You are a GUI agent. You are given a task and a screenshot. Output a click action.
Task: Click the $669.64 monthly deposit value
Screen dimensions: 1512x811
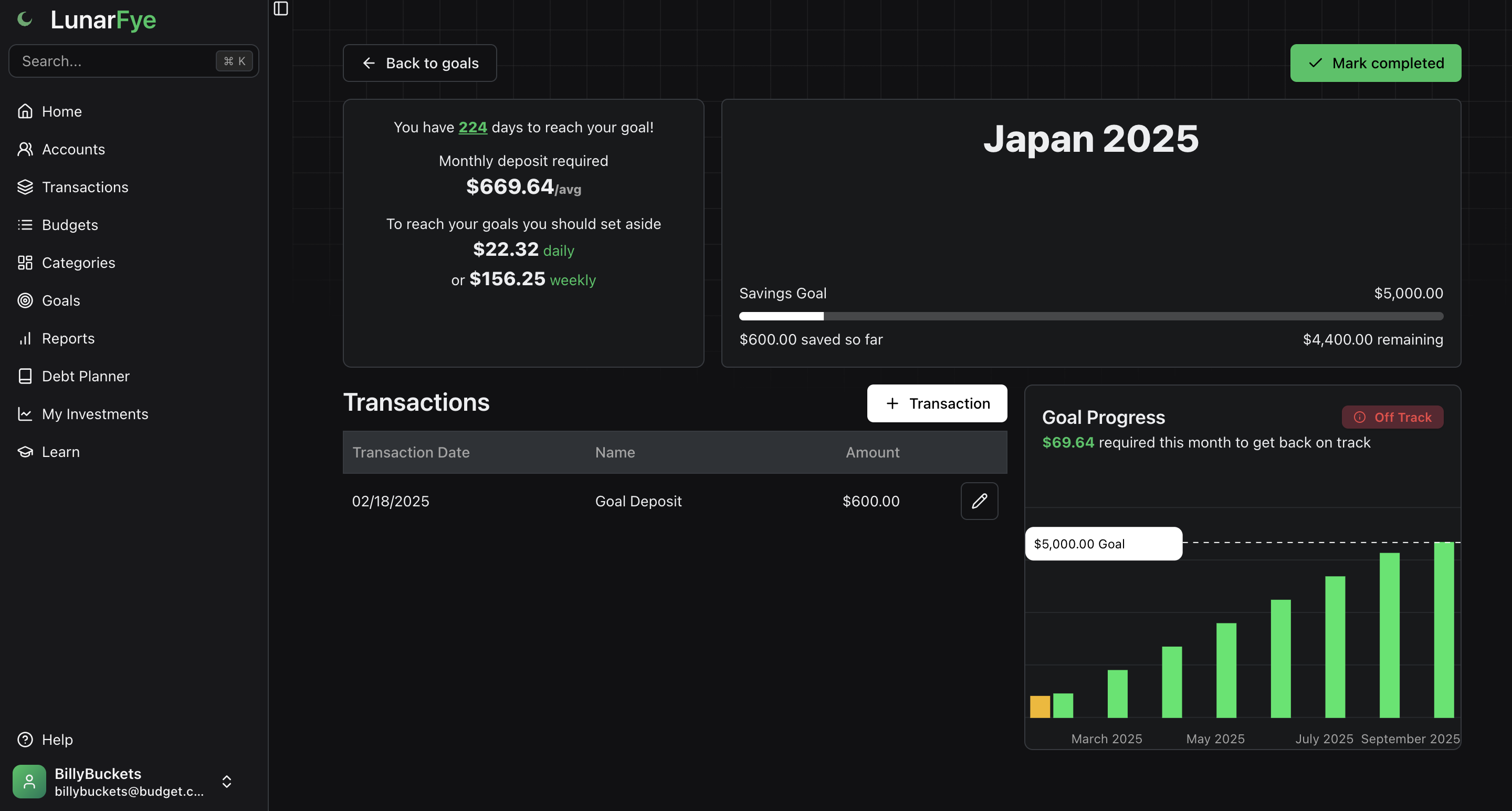coord(509,186)
